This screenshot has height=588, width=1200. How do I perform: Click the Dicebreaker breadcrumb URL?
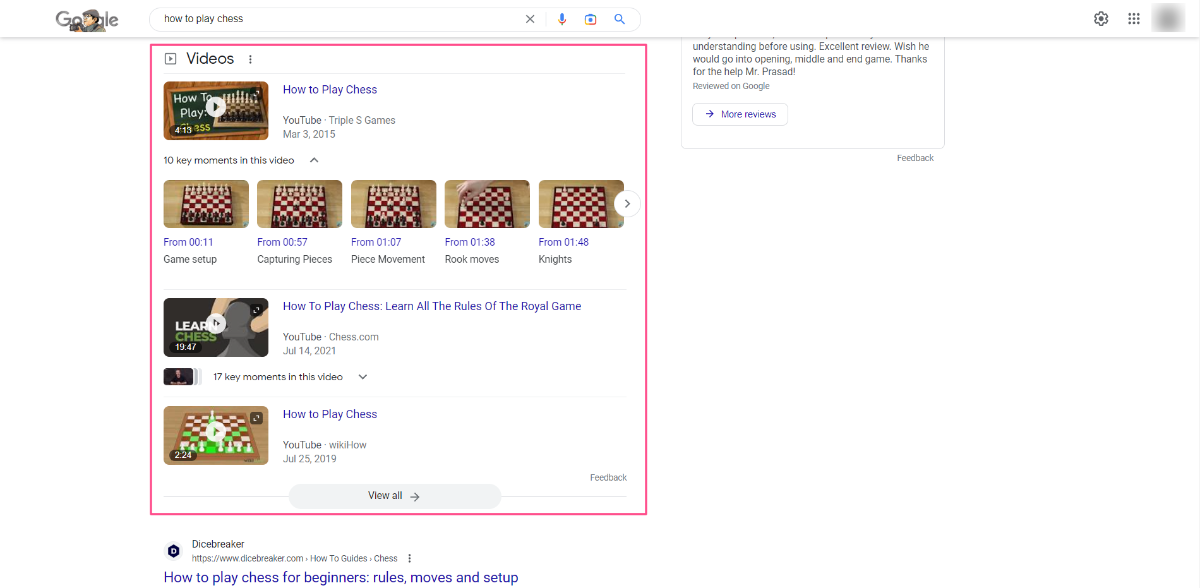point(294,558)
